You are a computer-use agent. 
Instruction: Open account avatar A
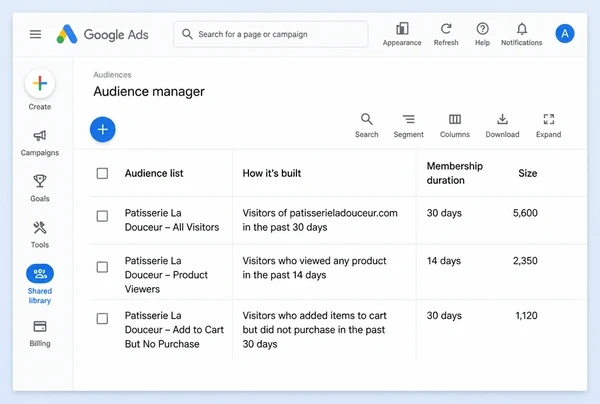click(x=565, y=34)
